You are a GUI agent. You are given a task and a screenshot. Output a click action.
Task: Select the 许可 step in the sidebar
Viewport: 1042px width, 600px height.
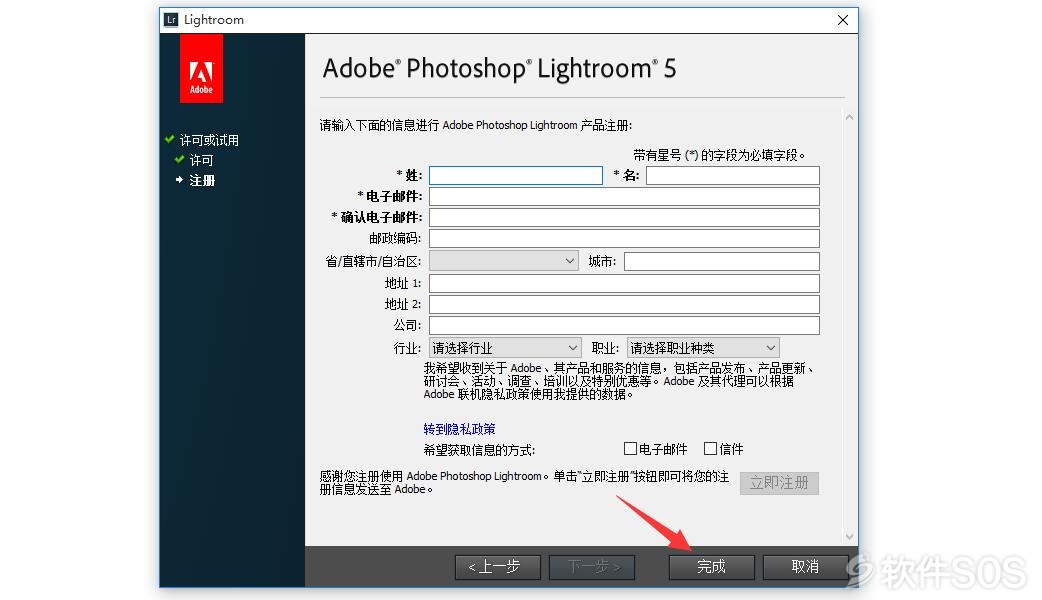coord(201,160)
